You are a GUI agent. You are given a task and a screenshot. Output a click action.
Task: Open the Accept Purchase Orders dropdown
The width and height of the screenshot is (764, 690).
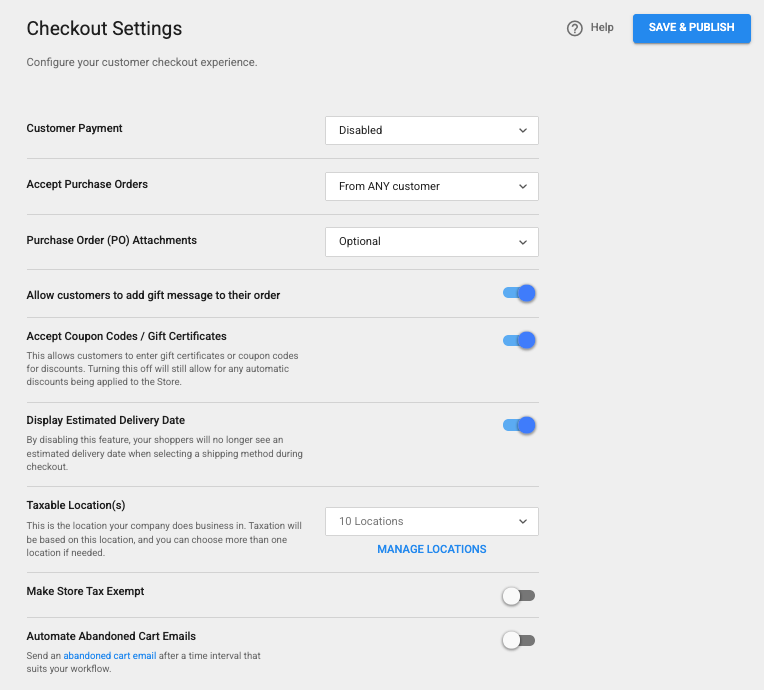[x=432, y=186]
